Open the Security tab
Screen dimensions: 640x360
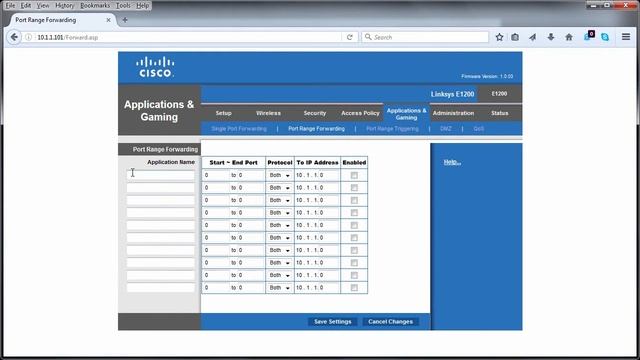[315, 113]
